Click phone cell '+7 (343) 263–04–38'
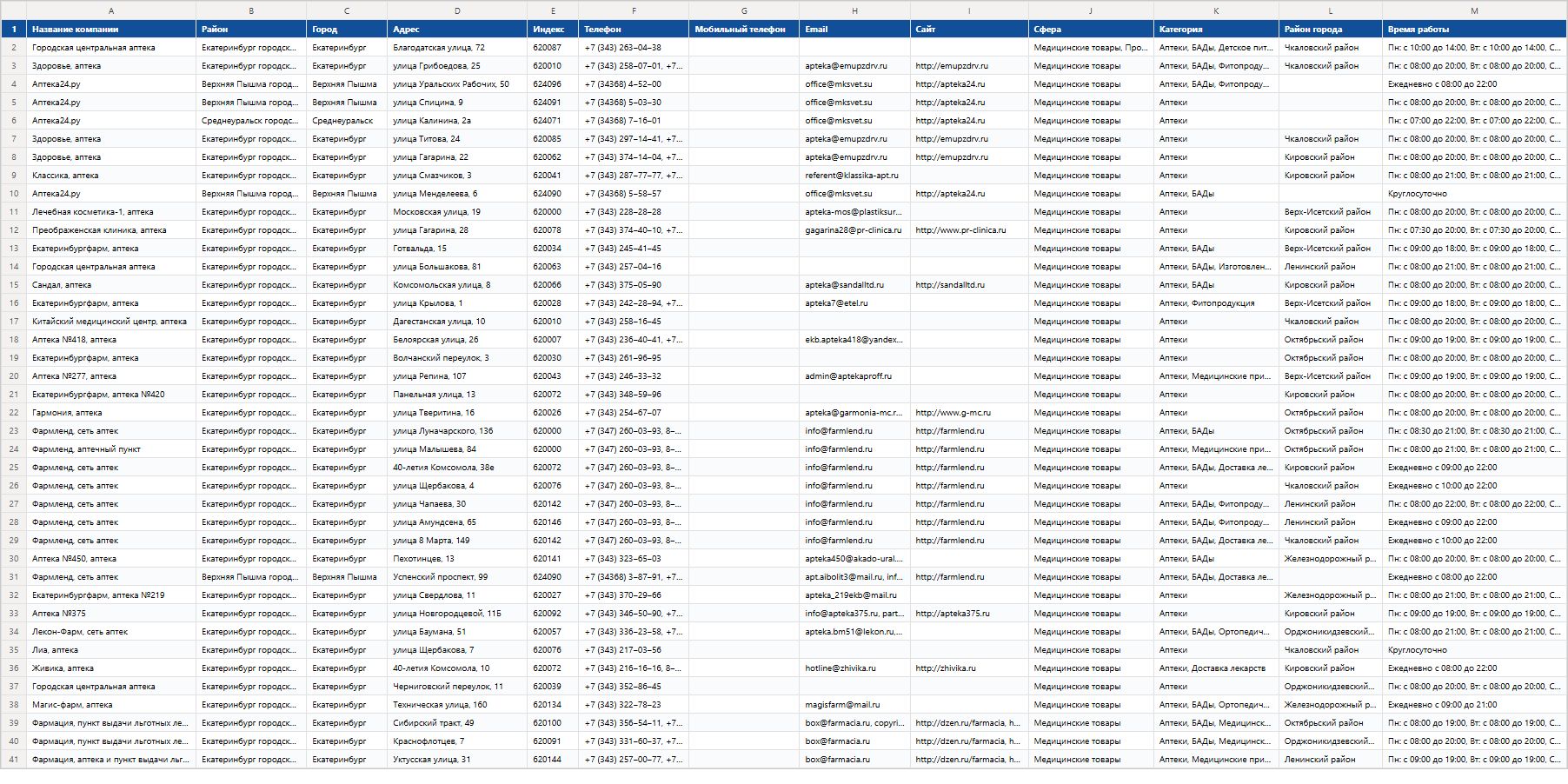This screenshot has height=784, width=1568. point(634,48)
